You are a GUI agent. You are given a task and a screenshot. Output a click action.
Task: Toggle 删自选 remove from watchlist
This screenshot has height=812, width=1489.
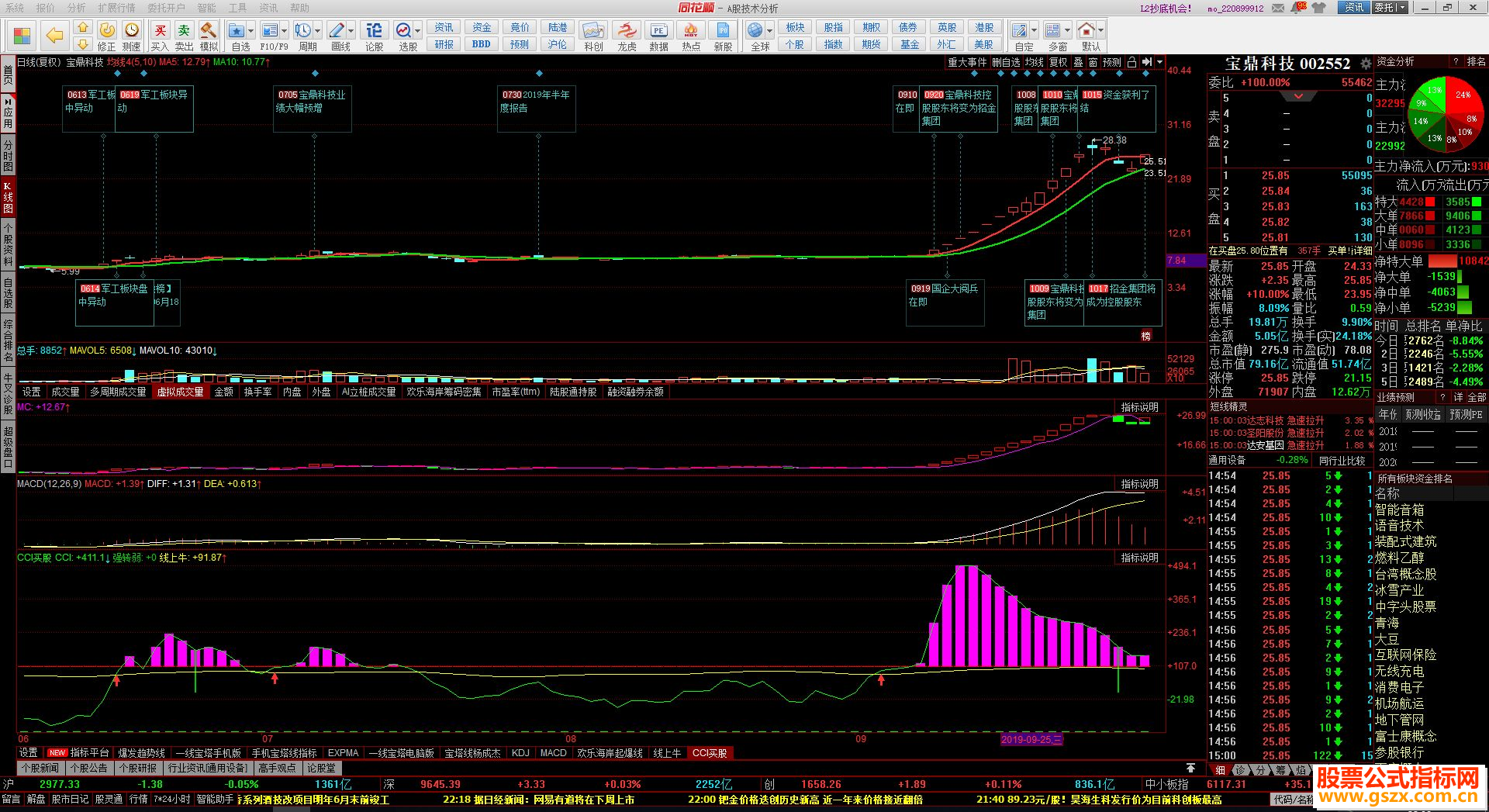click(1006, 62)
